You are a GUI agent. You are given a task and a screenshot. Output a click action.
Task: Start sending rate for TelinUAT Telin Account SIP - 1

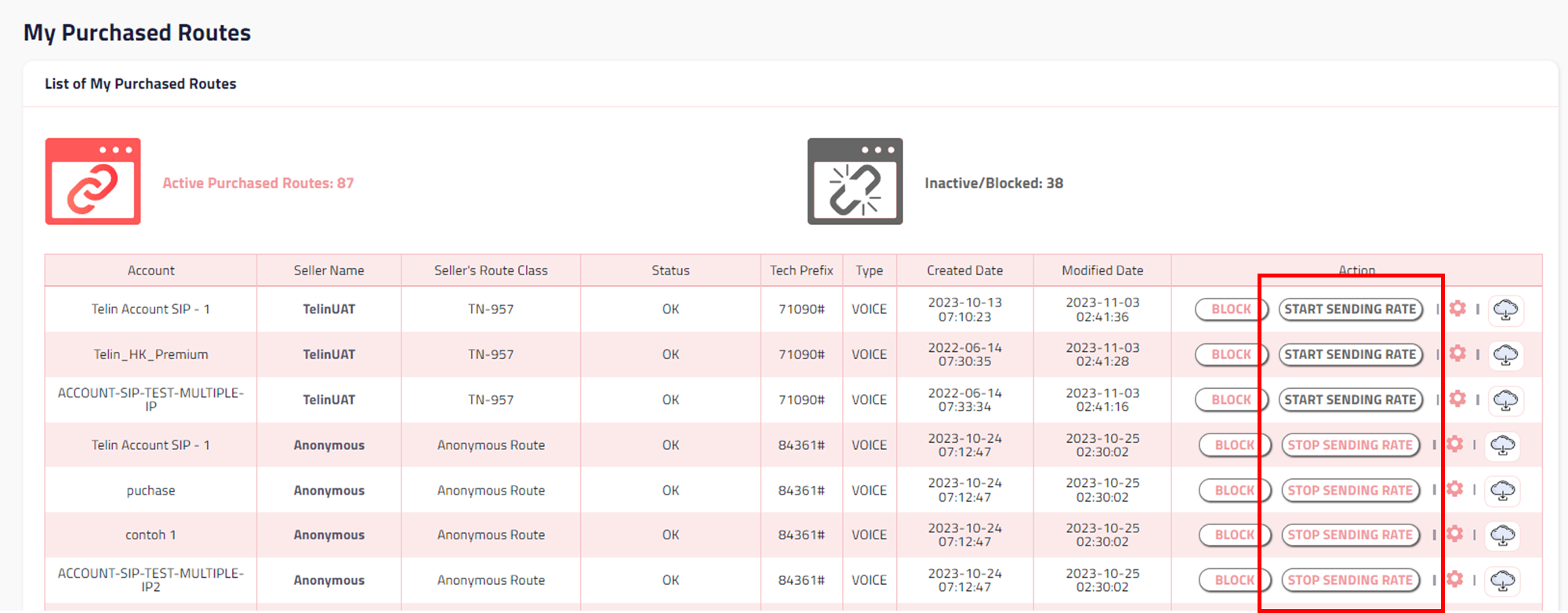[1350, 309]
